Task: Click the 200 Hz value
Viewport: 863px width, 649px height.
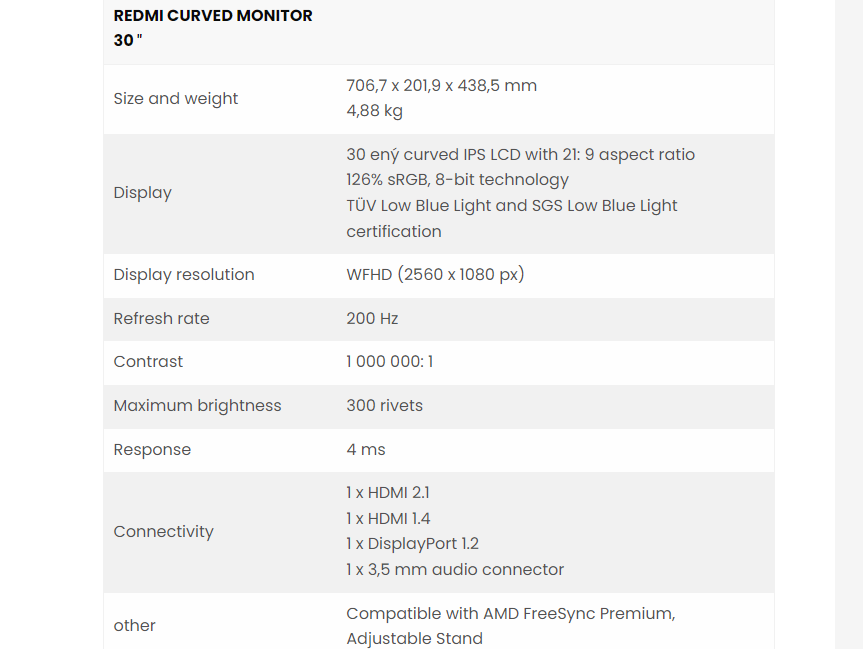Action: [372, 318]
